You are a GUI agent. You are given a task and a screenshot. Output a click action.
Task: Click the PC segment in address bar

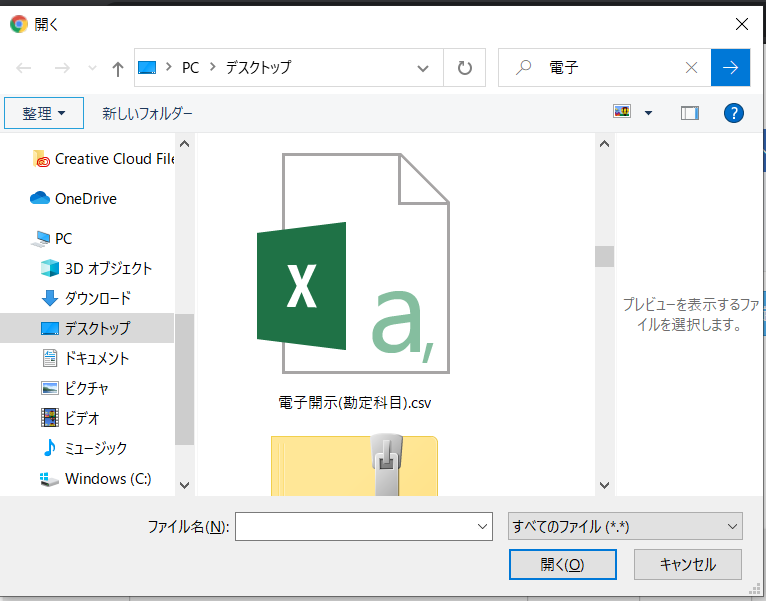tap(190, 67)
